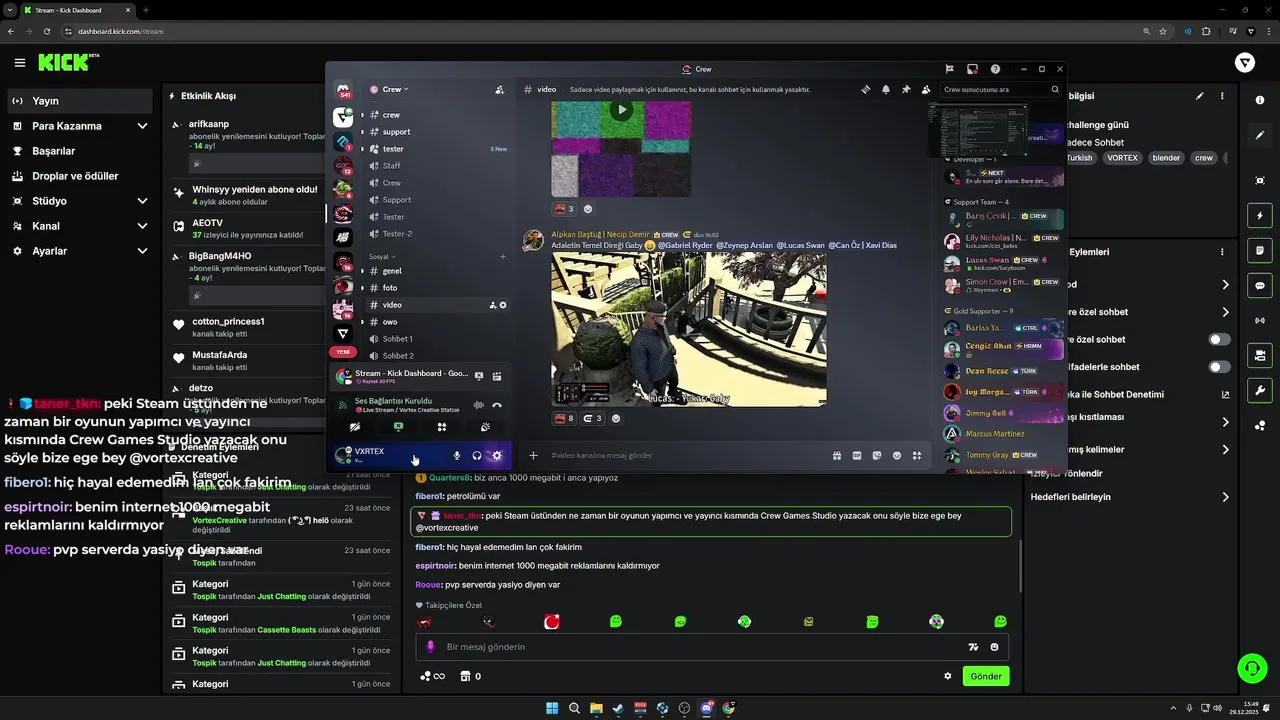
Task: Toggle the ifadelerle sohbet switch
Action: point(1219,367)
